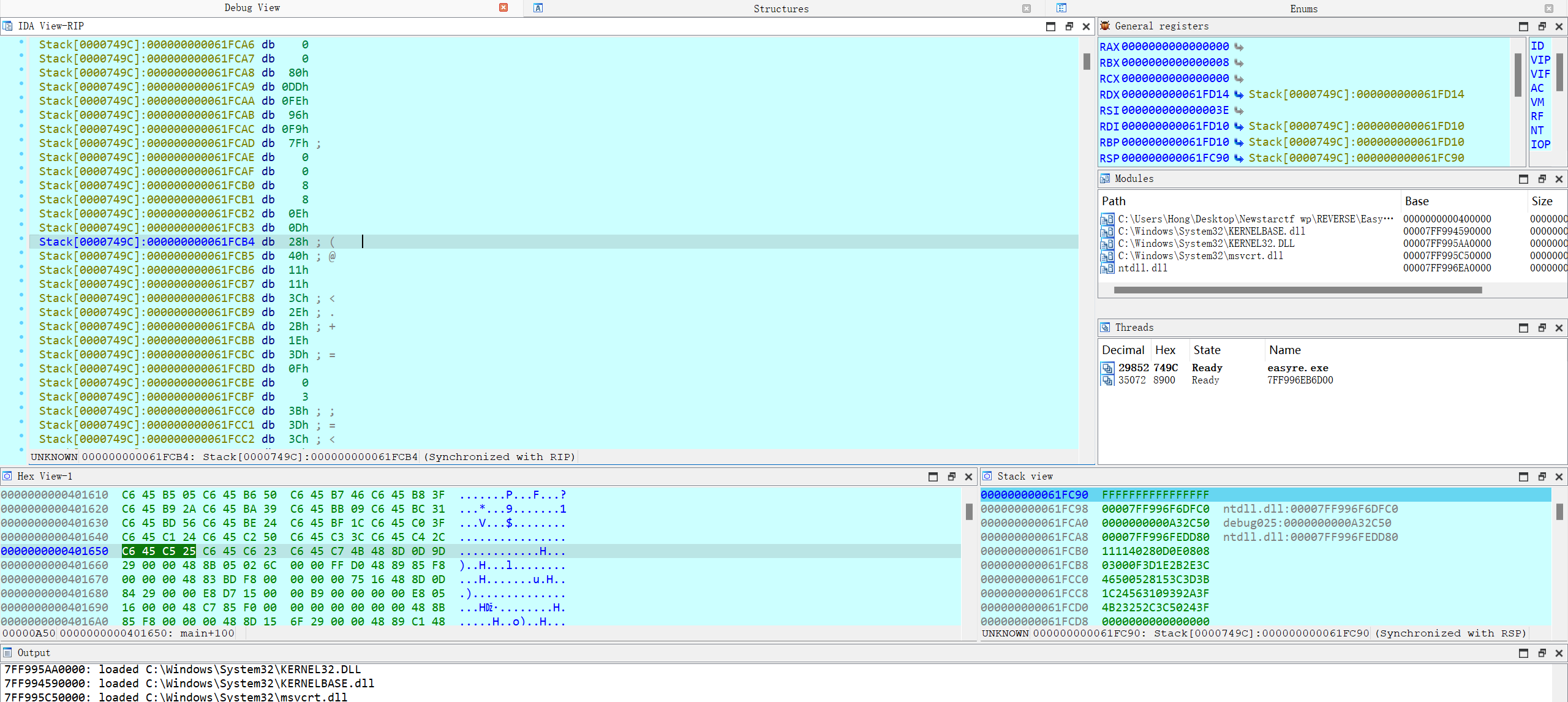The width and height of the screenshot is (1568, 702).
Task: Close the Debug View tab
Action: (503, 8)
